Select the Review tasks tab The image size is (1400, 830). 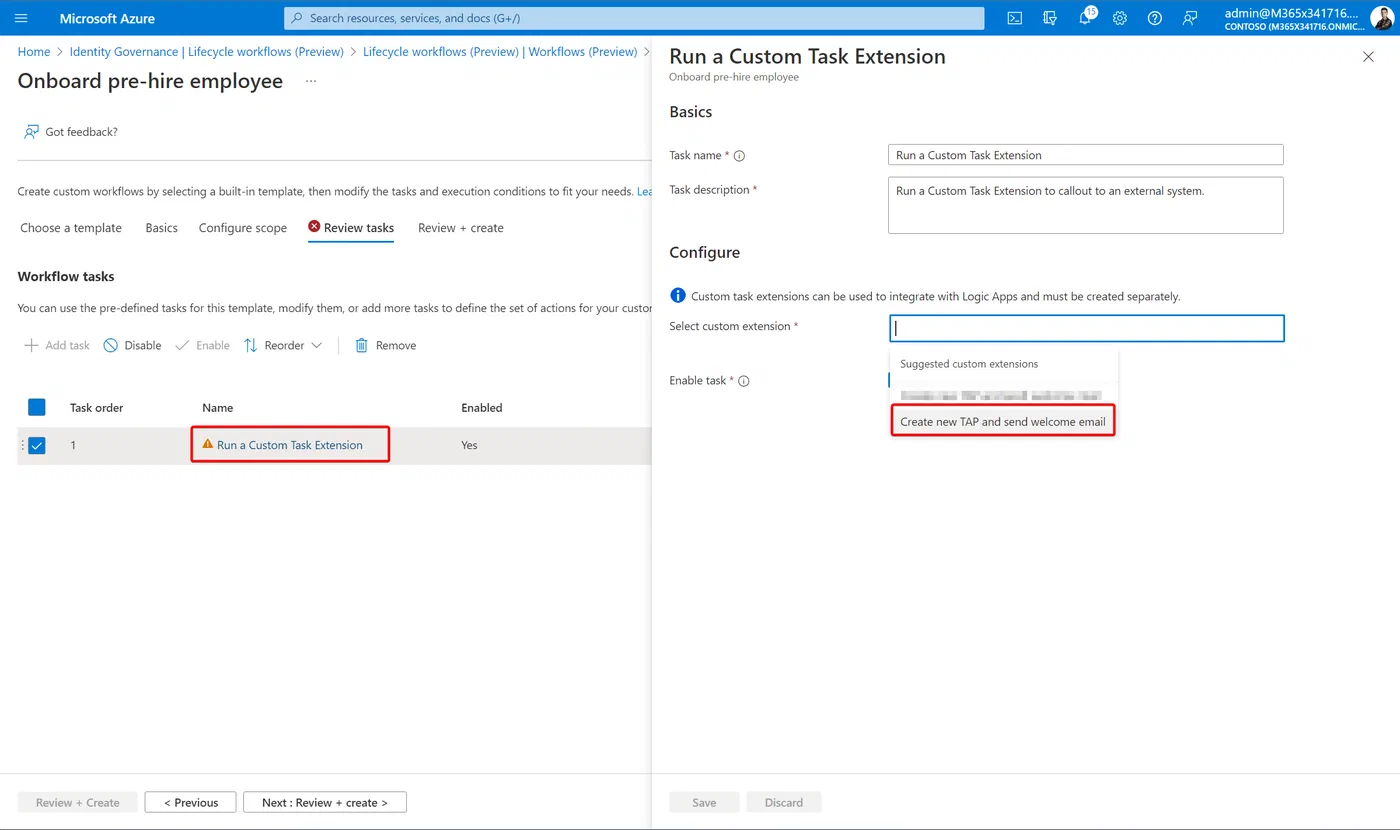coord(351,228)
